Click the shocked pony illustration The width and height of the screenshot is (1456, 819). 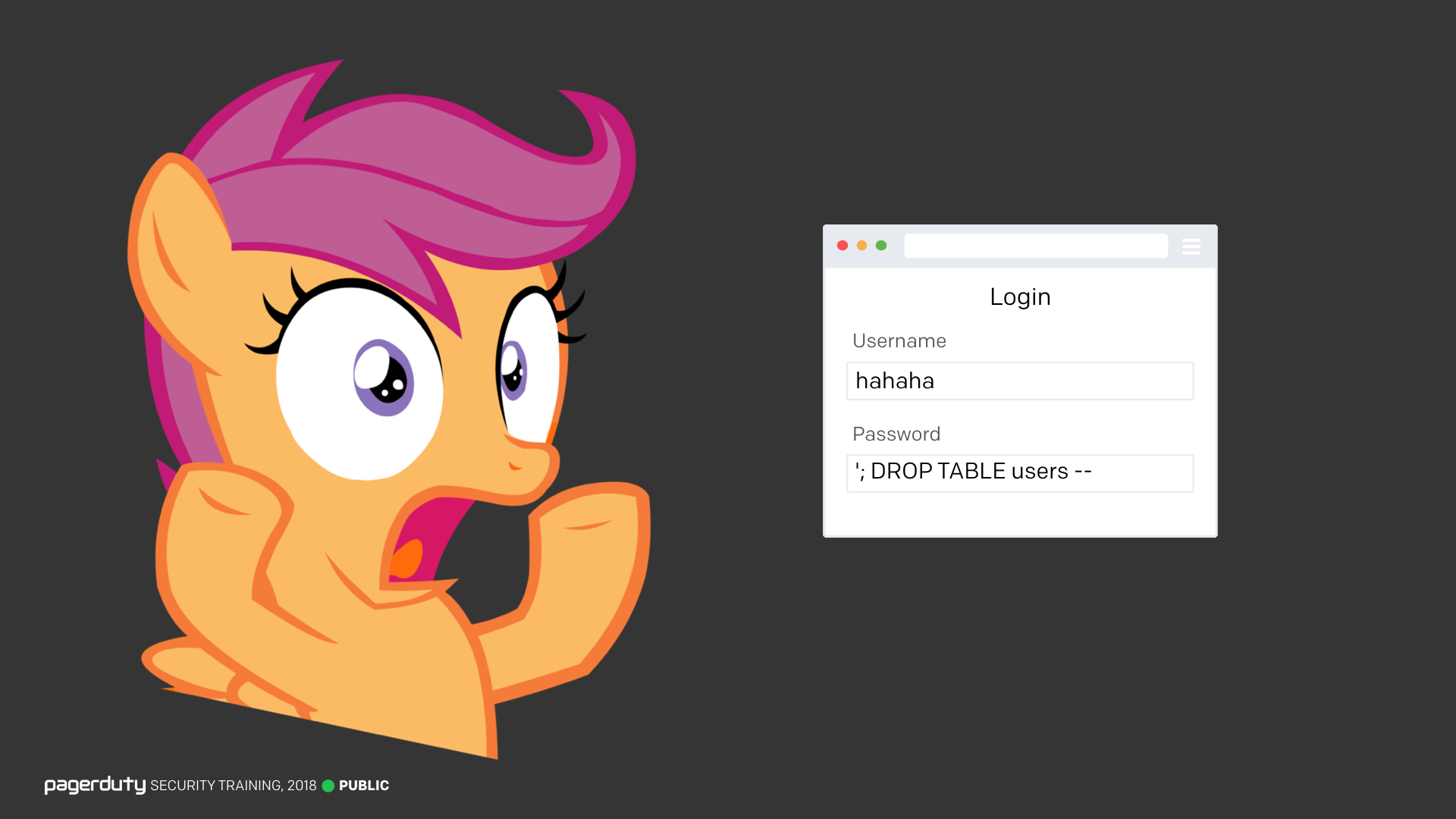tap(388, 409)
